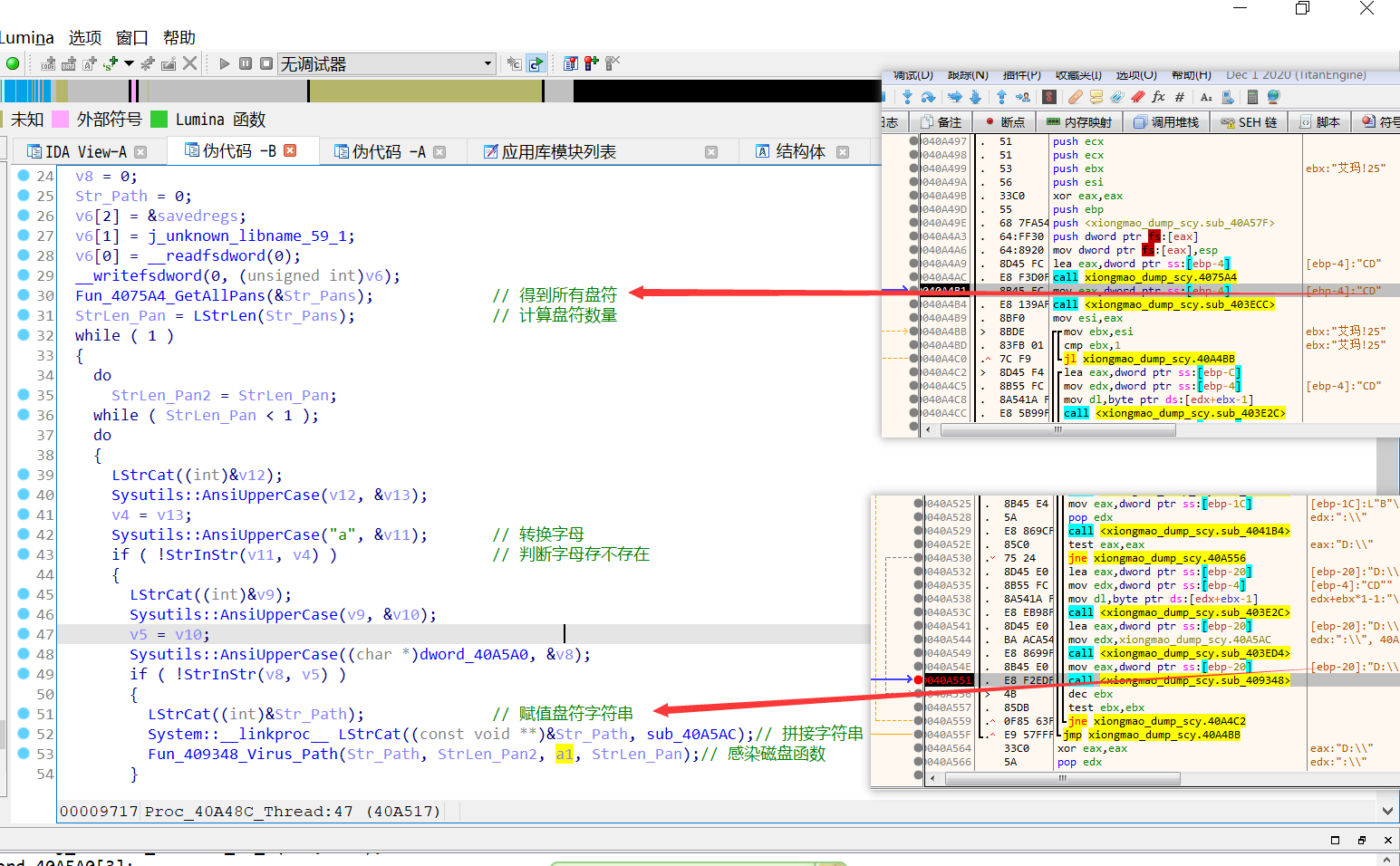Click the breakpoint list icon in the IDA toolbar

point(571,63)
